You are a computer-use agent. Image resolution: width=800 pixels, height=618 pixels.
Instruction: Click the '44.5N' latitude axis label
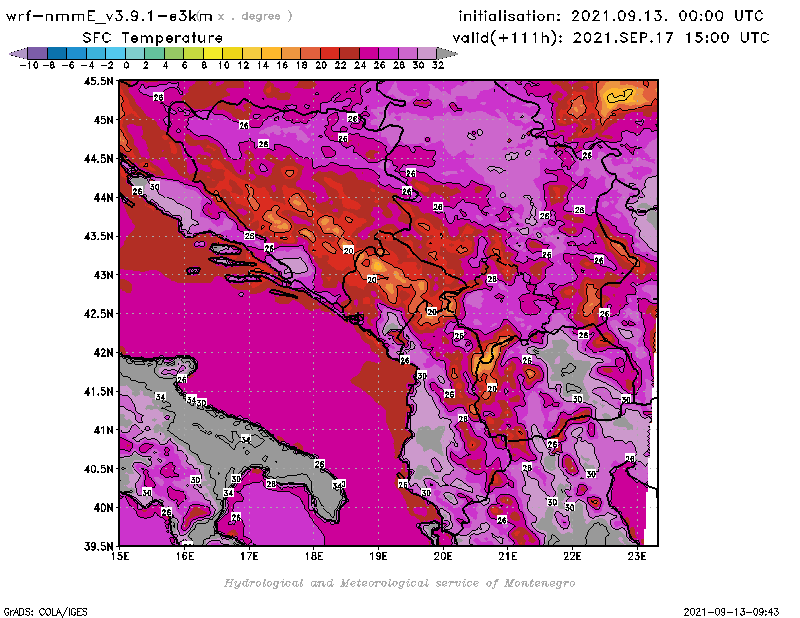click(x=98, y=159)
